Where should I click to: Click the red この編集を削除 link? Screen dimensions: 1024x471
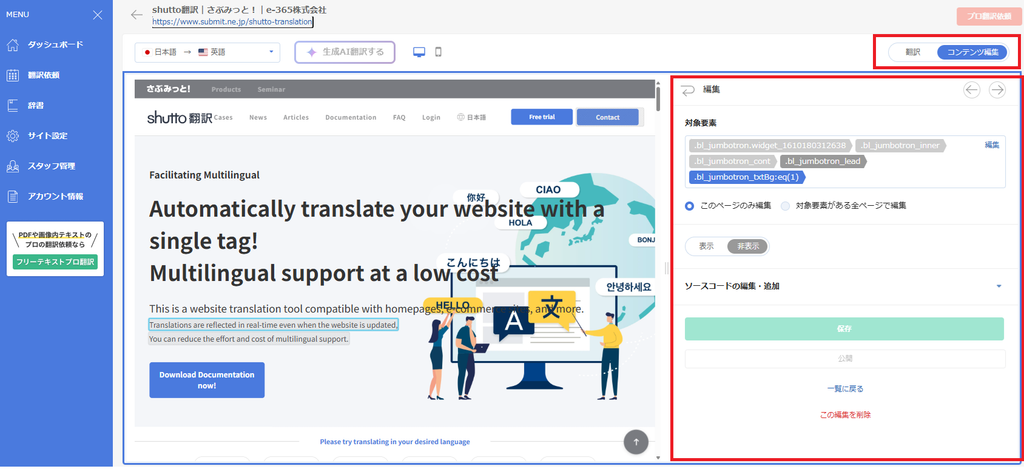click(x=845, y=415)
